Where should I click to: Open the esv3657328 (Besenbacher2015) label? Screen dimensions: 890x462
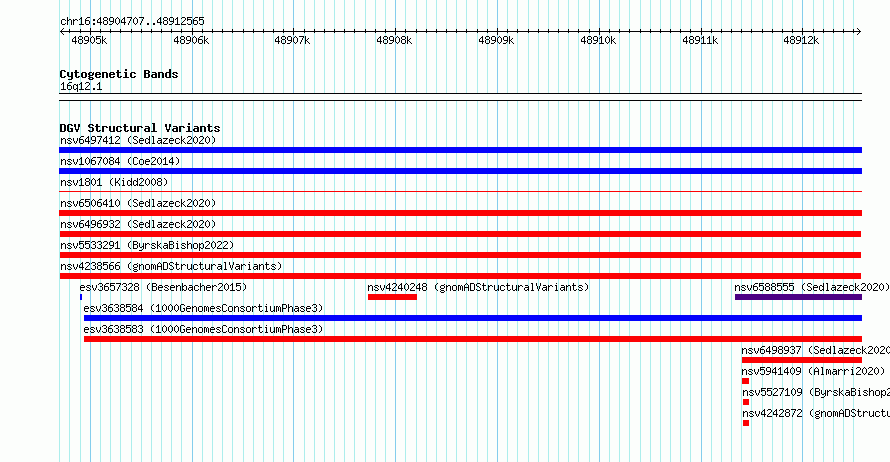(163, 287)
